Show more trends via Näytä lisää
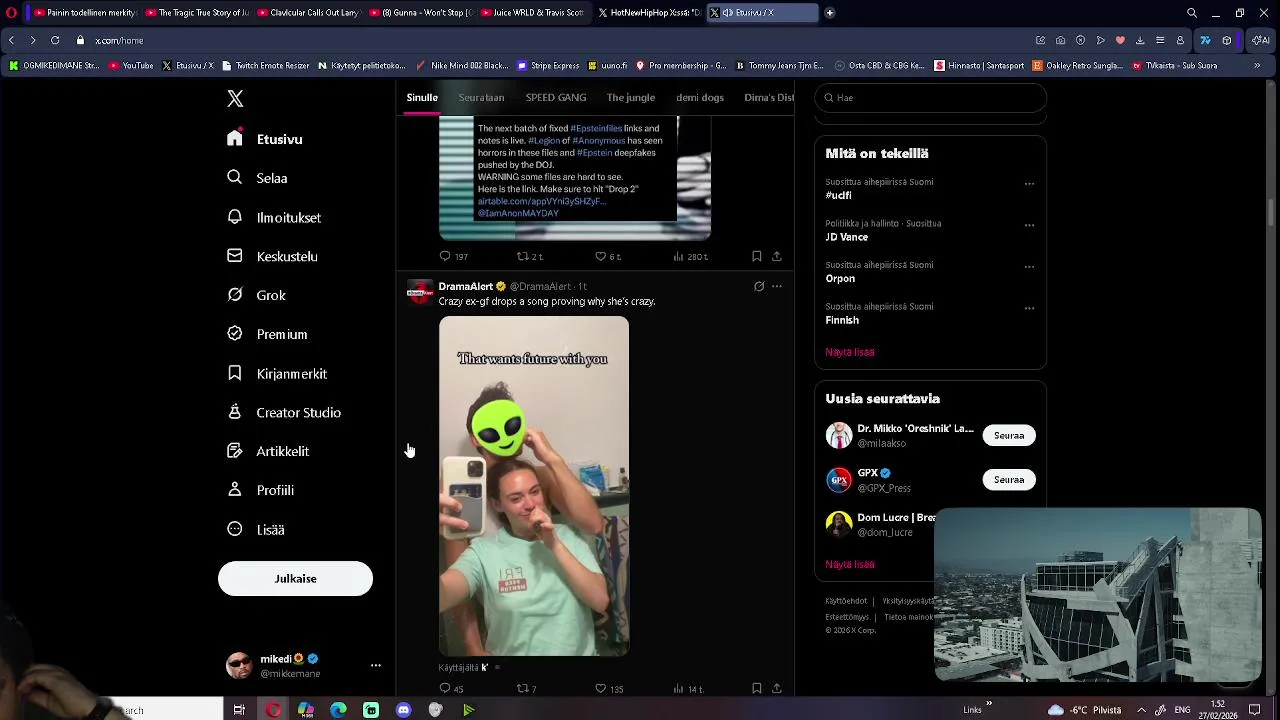 tap(850, 352)
